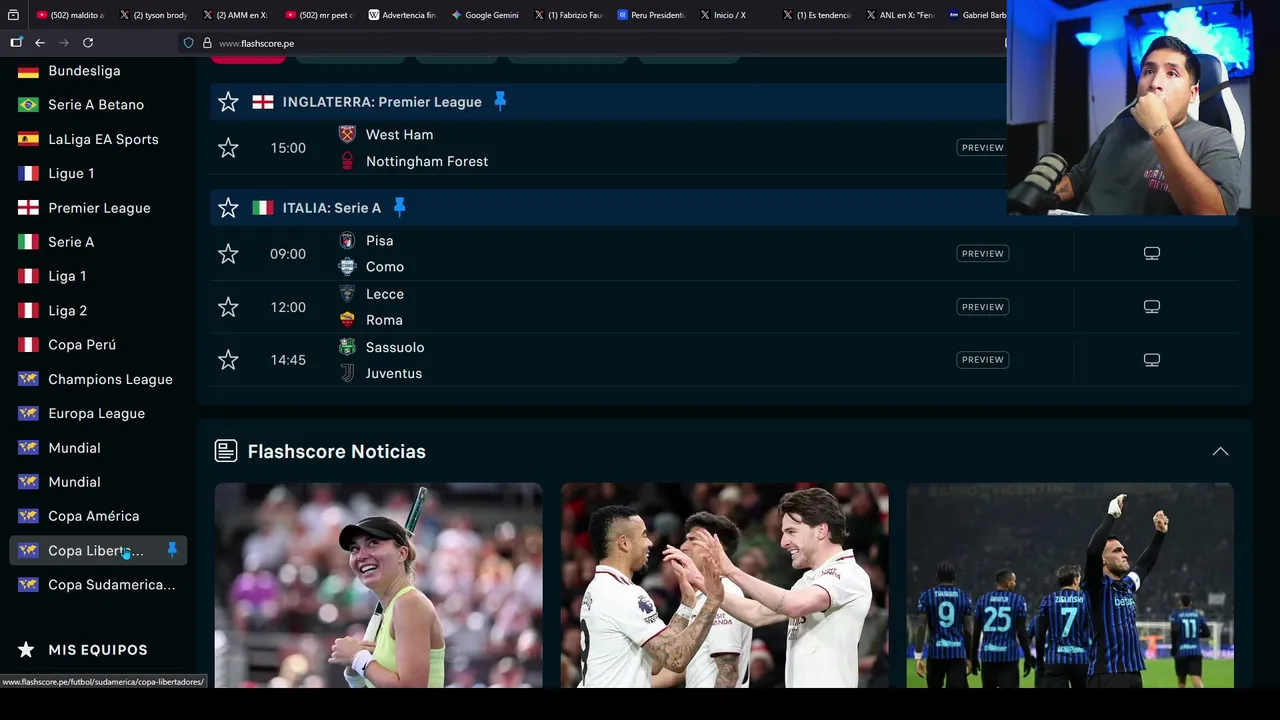Collapse the Flashscore Noticias section
Screen dimensions: 1280x720
pyautogui.click(x=1220, y=451)
